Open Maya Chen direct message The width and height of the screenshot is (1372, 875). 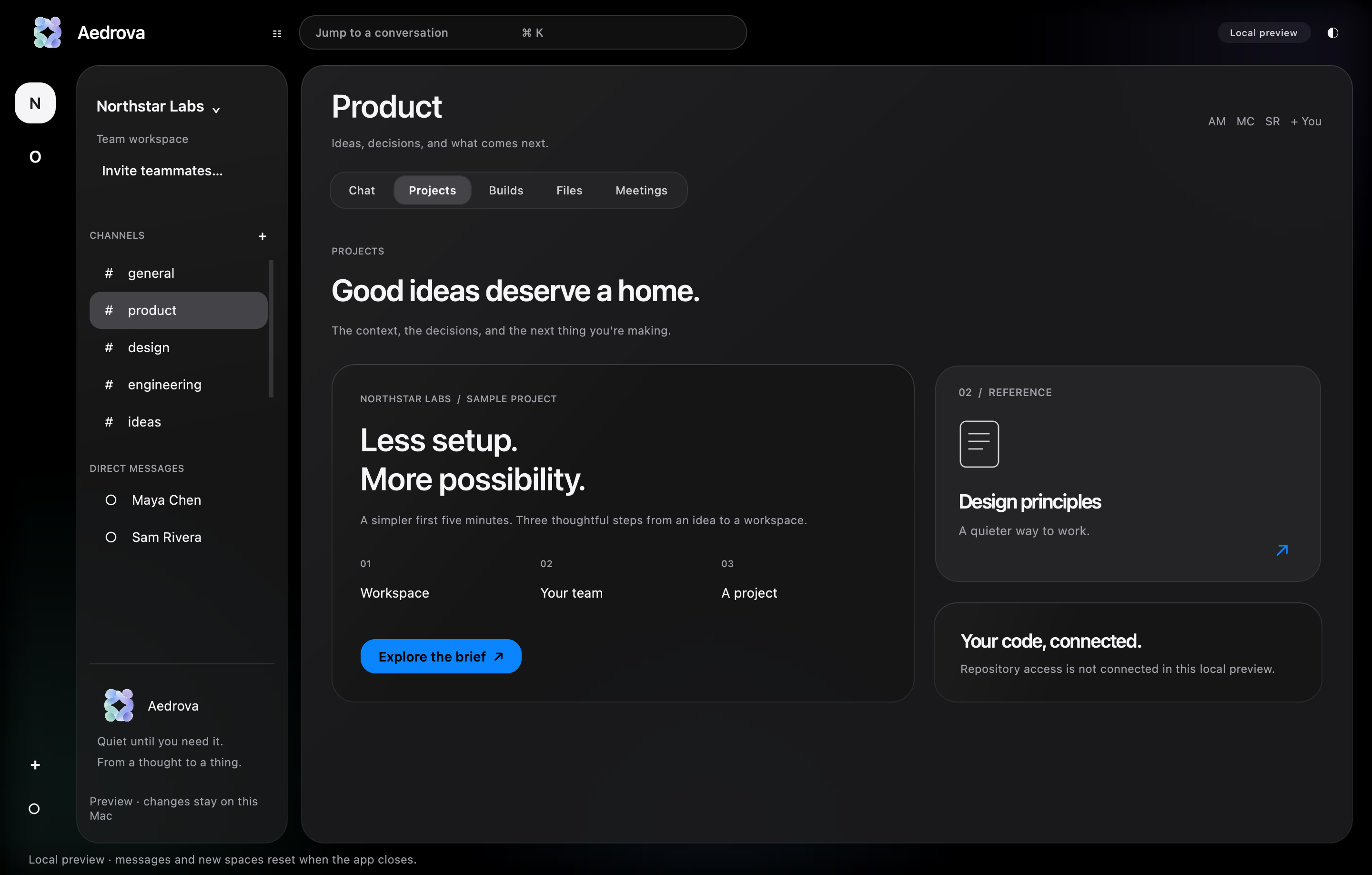178,500
